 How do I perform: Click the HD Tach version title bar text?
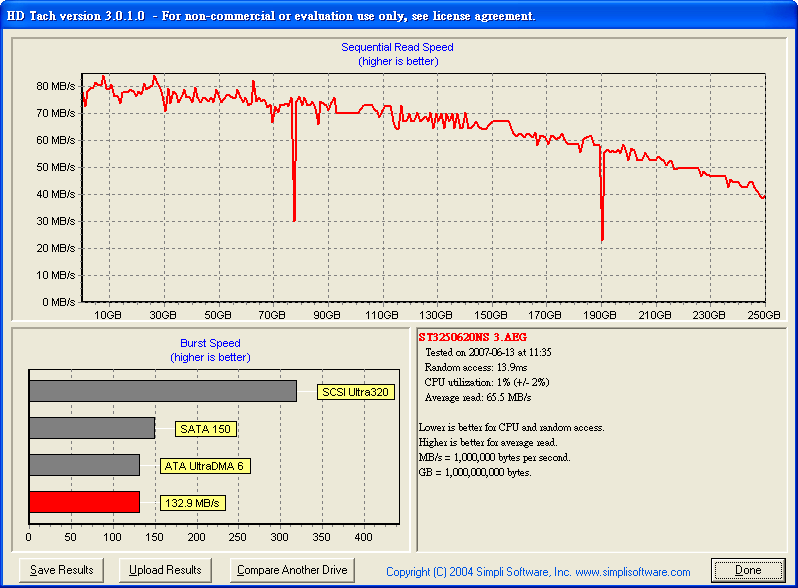tap(271, 16)
